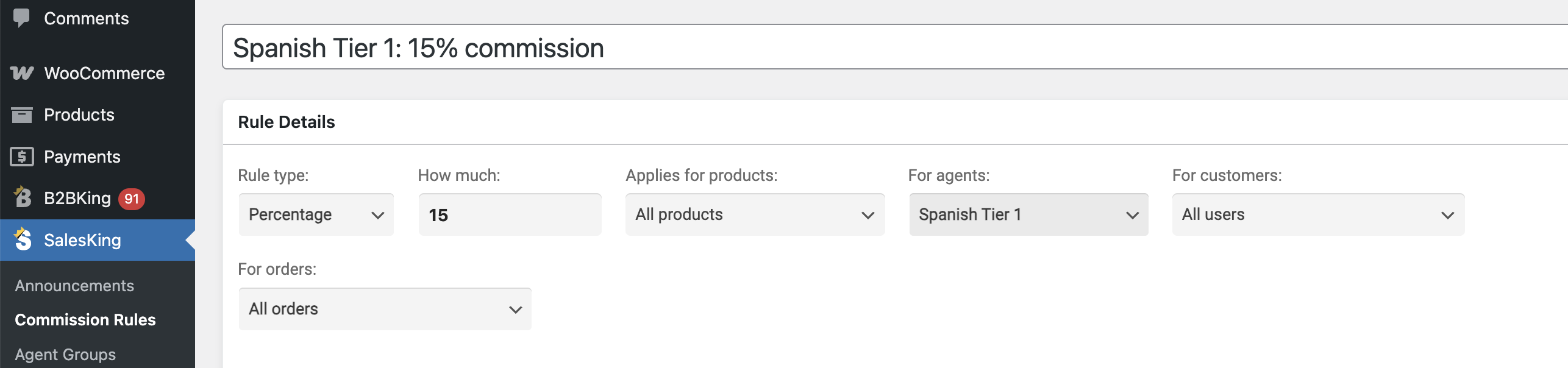Click the Payments dollar icon
The image size is (1568, 368).
22,157
